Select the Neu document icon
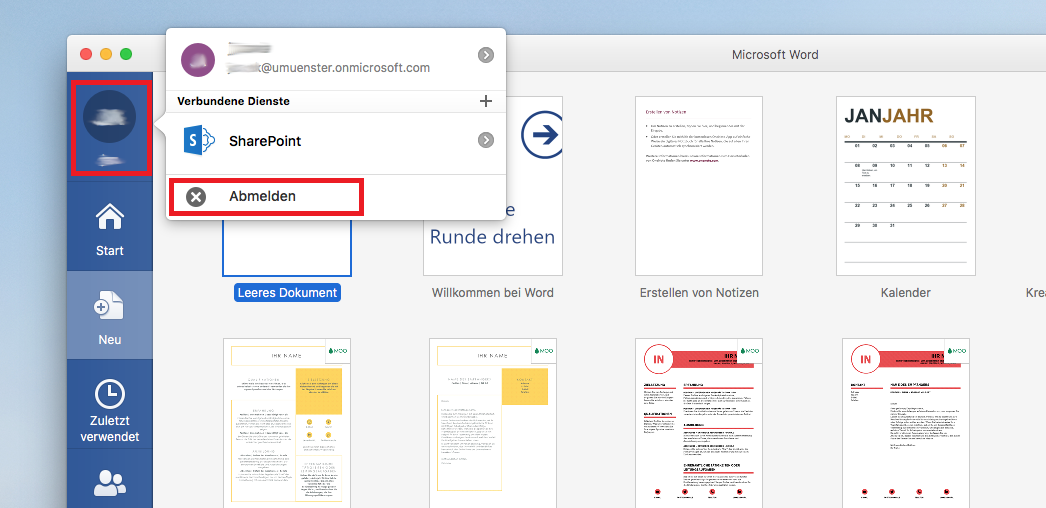 click(110, 305)
